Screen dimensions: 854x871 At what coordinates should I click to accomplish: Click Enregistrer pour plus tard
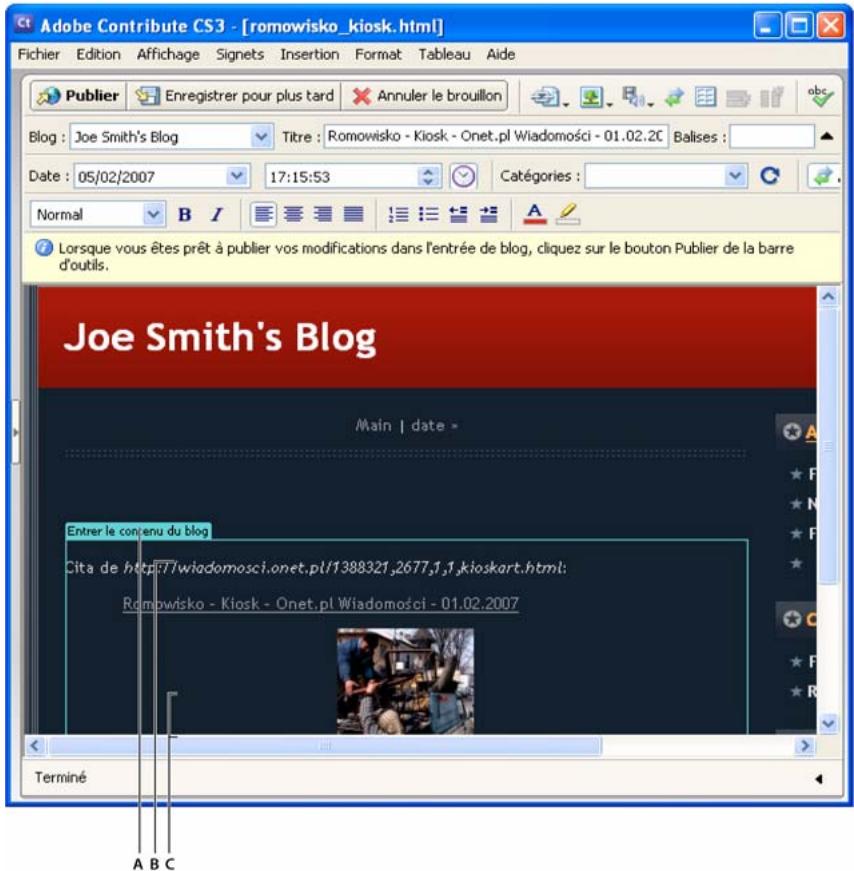click(234, 96)
